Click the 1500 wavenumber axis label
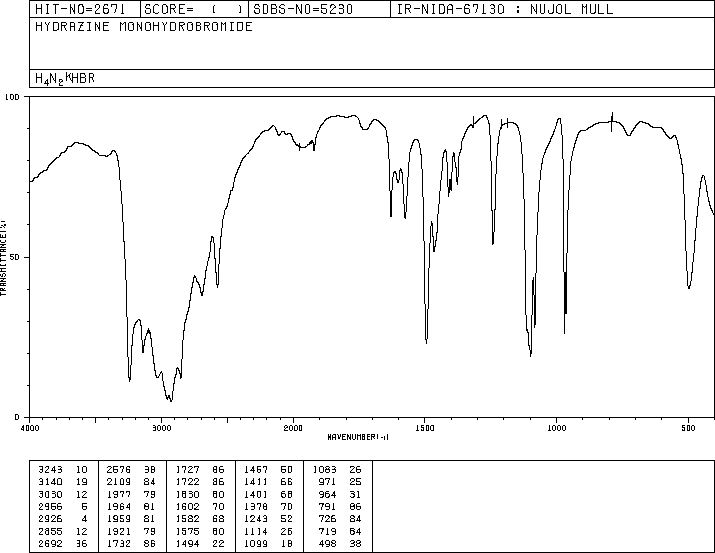The width and height of the screenshot is (715, 553). tap(425, 428)
